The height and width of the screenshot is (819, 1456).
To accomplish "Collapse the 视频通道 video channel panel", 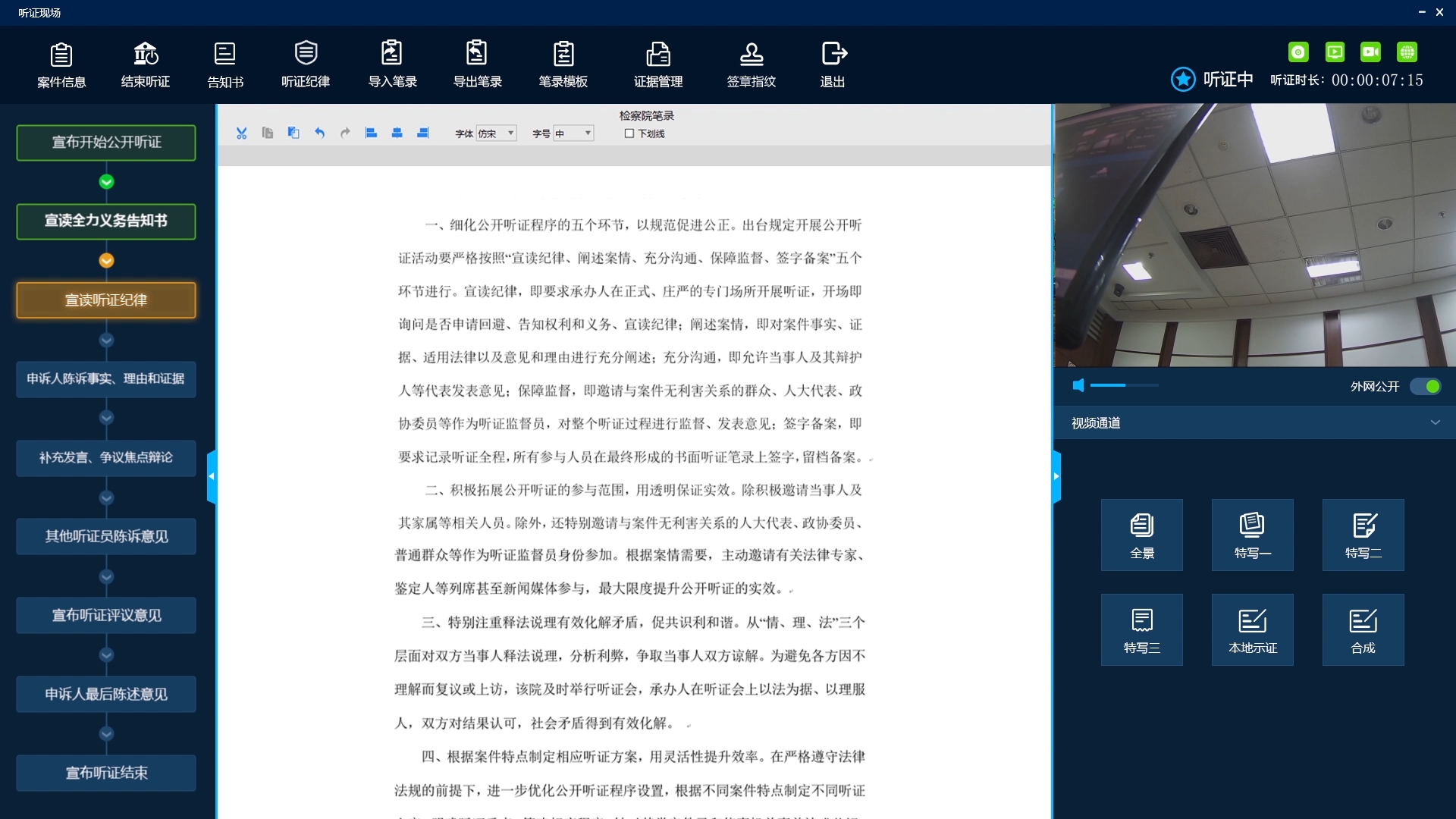I will click(x=1436, y=422).
